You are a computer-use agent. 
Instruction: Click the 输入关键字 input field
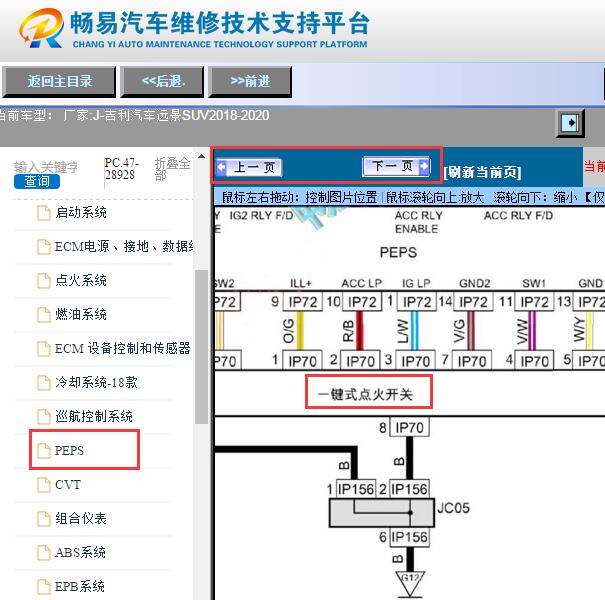tap(46, 167)
